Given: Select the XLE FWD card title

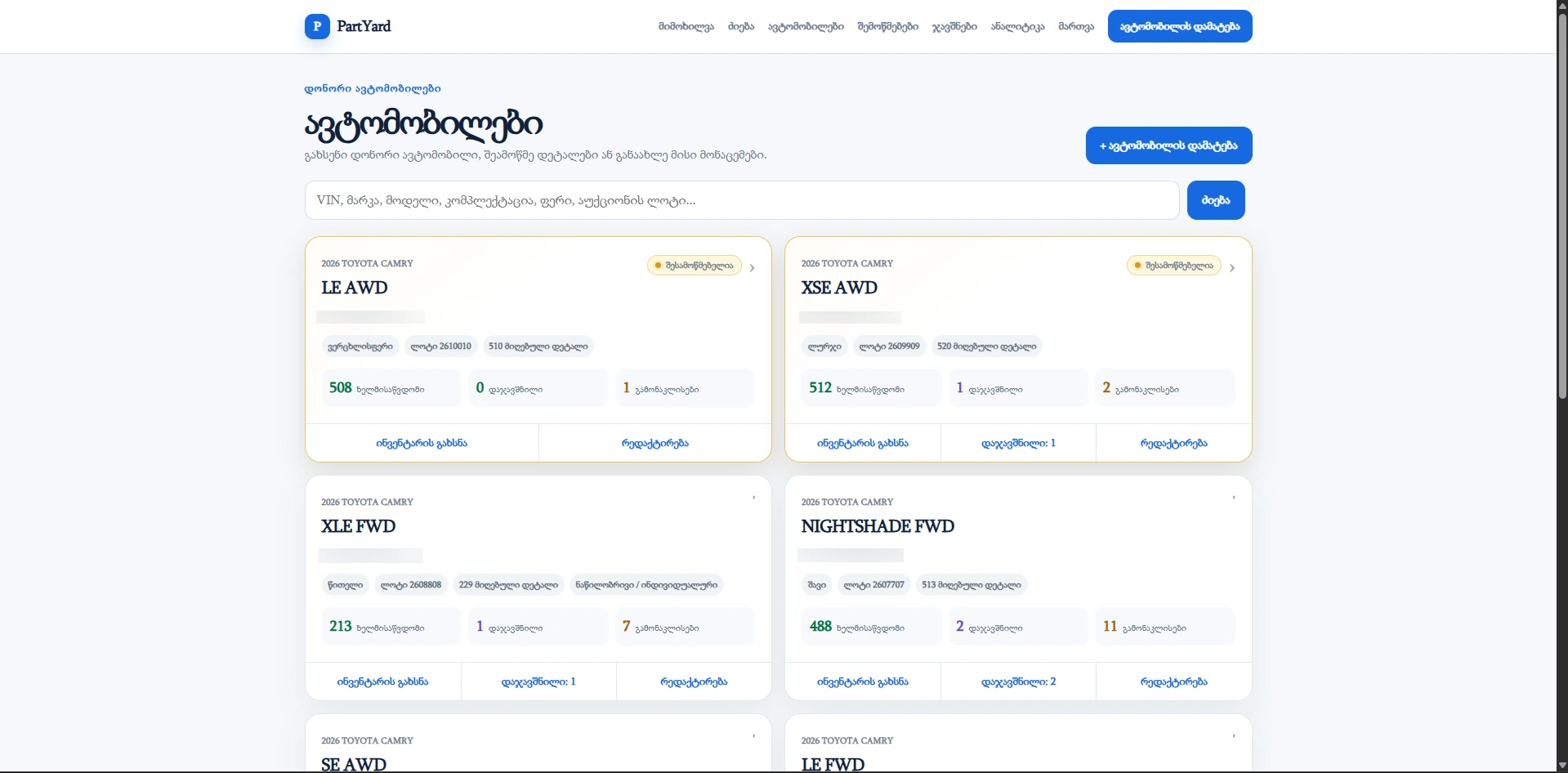Looking at the screenshot, I should click(x=358, y=526).
